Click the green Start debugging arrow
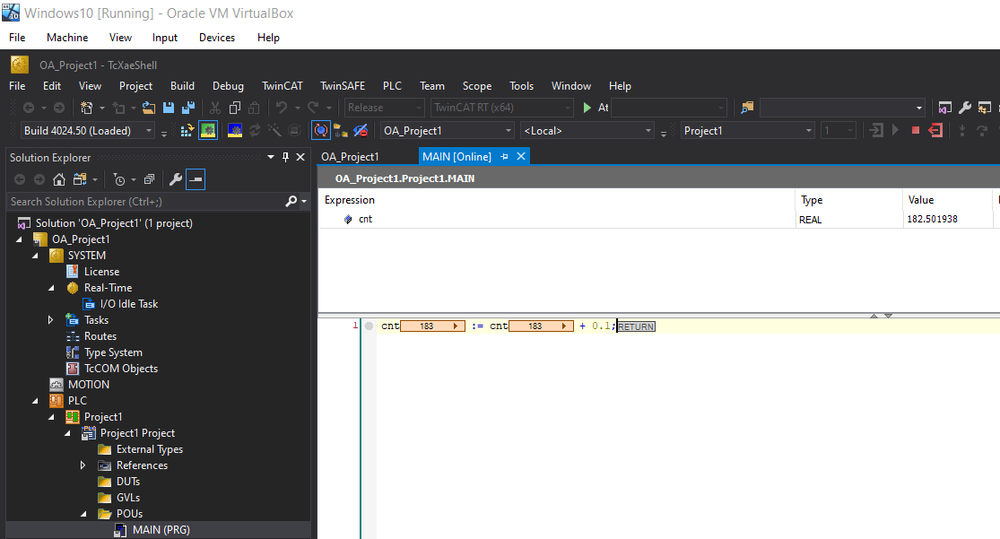Viewport: 1000px width, 539px height. [x=587, y=108]
